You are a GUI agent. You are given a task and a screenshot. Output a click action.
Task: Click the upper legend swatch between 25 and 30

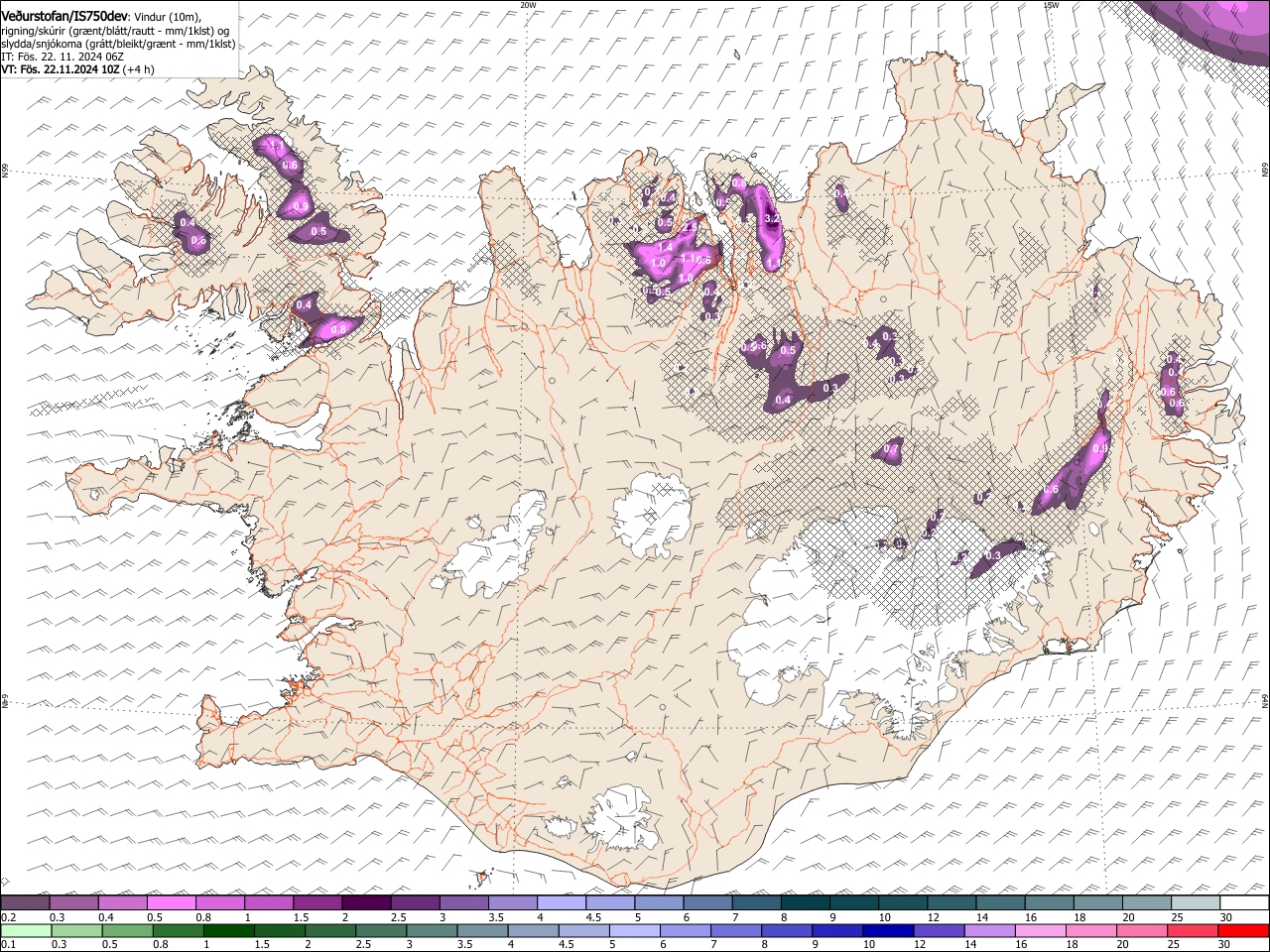[x=1196, y=902]
